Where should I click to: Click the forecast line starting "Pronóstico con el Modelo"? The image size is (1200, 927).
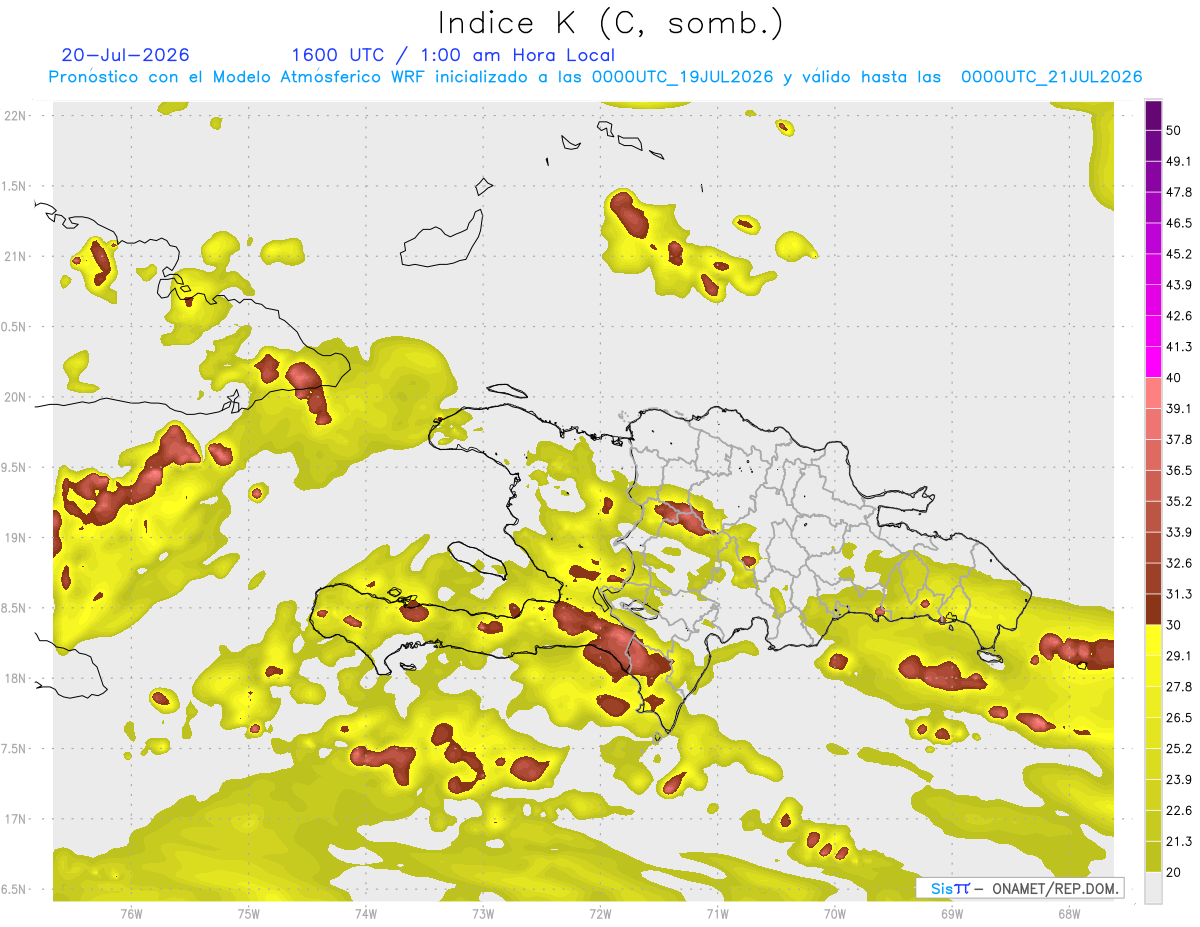point(595,77)
